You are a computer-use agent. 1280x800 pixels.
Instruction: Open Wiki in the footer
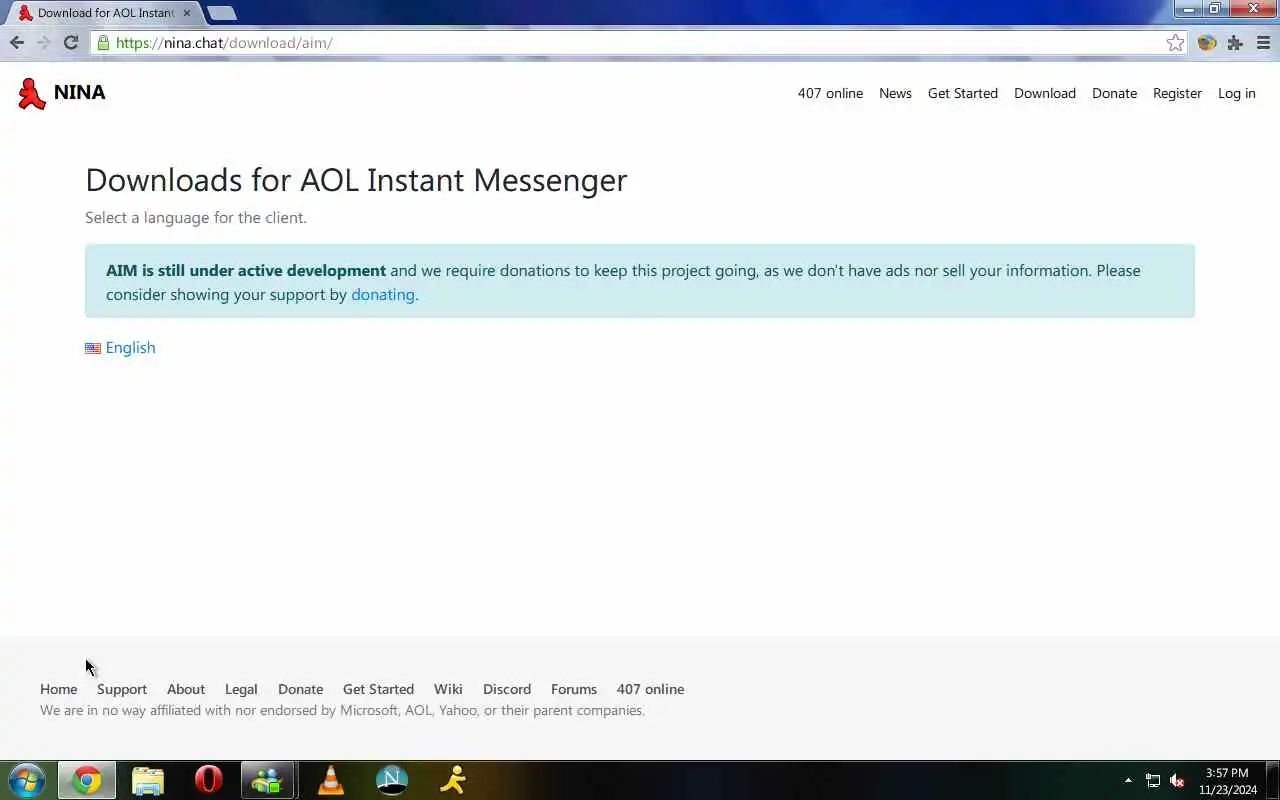point(448,689)
